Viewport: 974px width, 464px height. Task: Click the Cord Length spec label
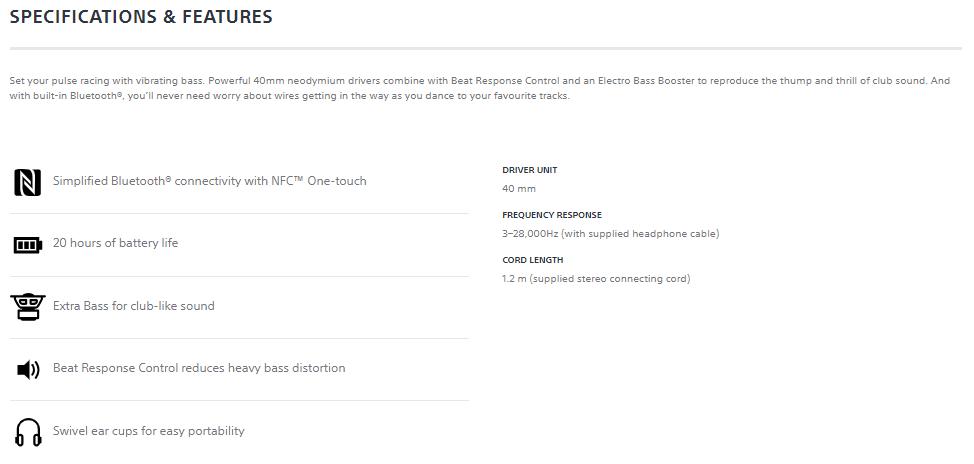pos(532,260)
